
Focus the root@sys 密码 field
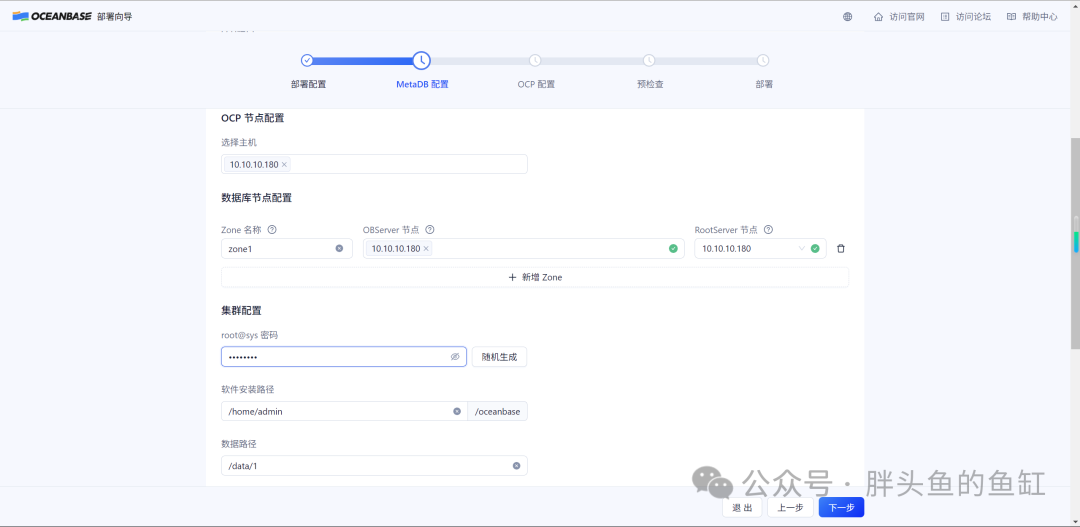click(x=344, y=357)
